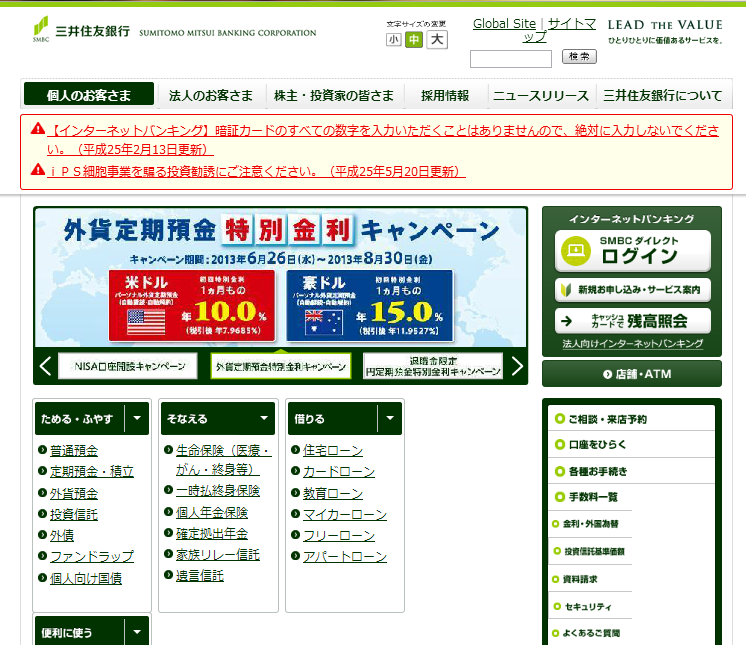Select the 個人のお客さま tab
Image resolution: width=746 pixels, height=645 pixels.
[x=89, y=94]
